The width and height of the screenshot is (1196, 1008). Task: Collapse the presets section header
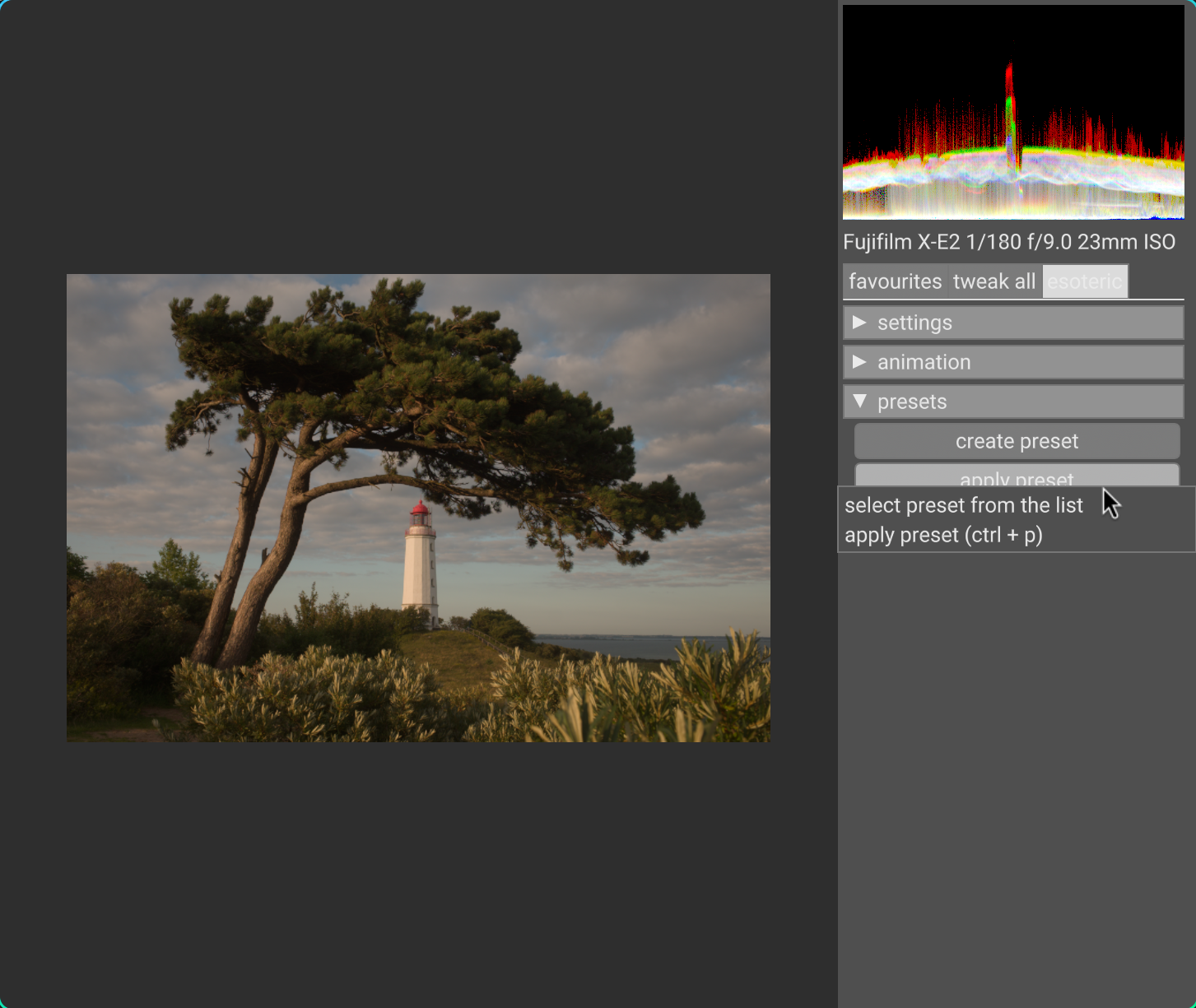(1012, 402)
